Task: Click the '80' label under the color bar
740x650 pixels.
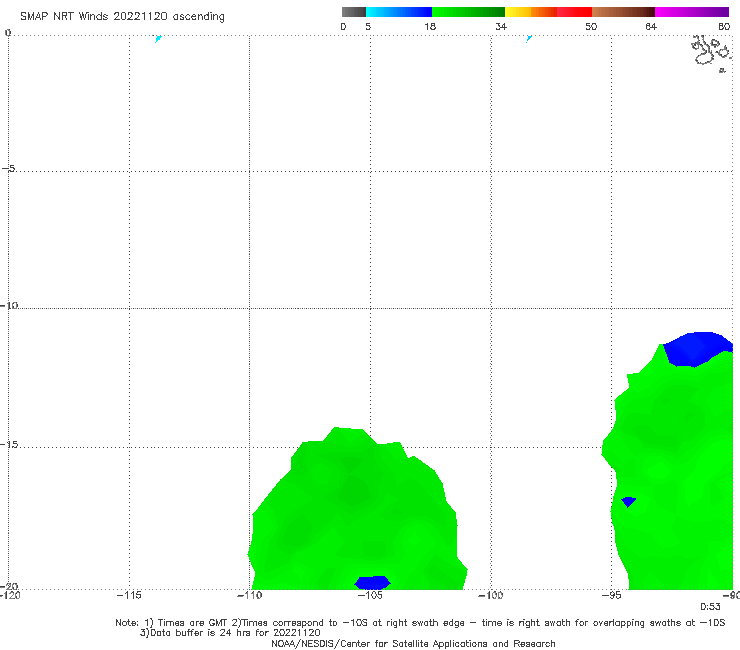Action: pyautogui.click(x=724, y=26)
